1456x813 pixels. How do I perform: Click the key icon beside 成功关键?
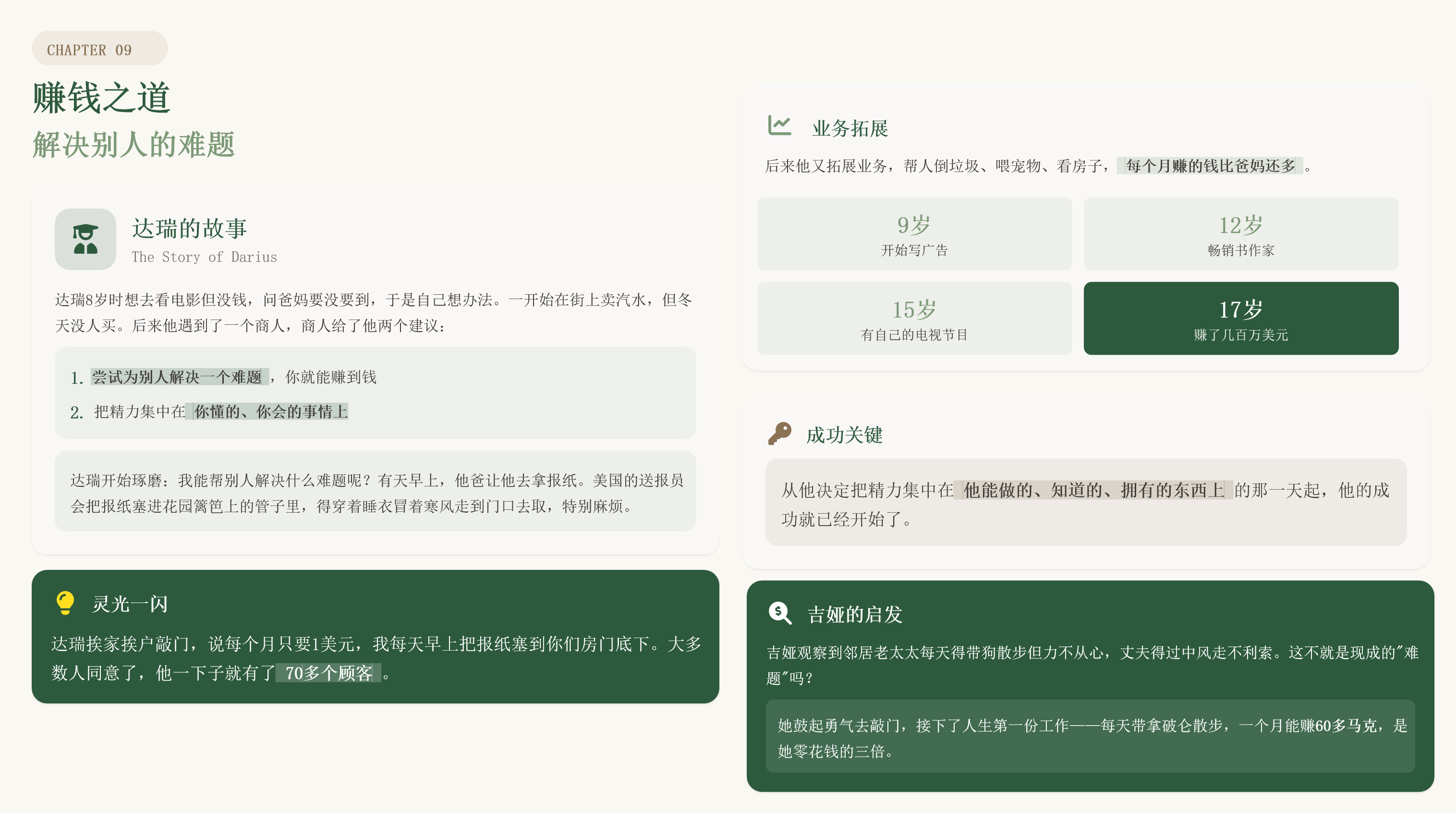(x=779, y=433)
